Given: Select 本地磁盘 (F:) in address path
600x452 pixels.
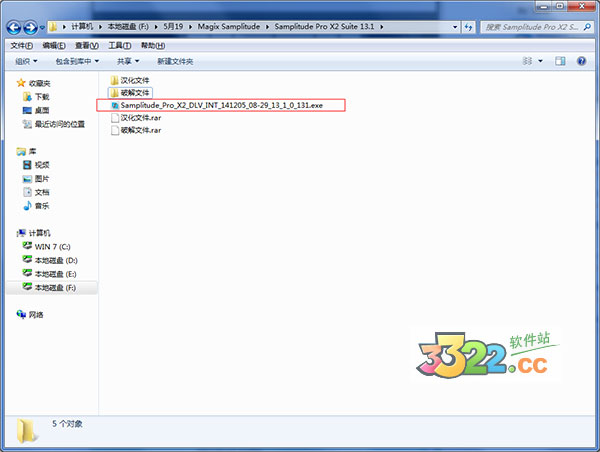Looking at the screenshot, I should (x=128, y=27).
